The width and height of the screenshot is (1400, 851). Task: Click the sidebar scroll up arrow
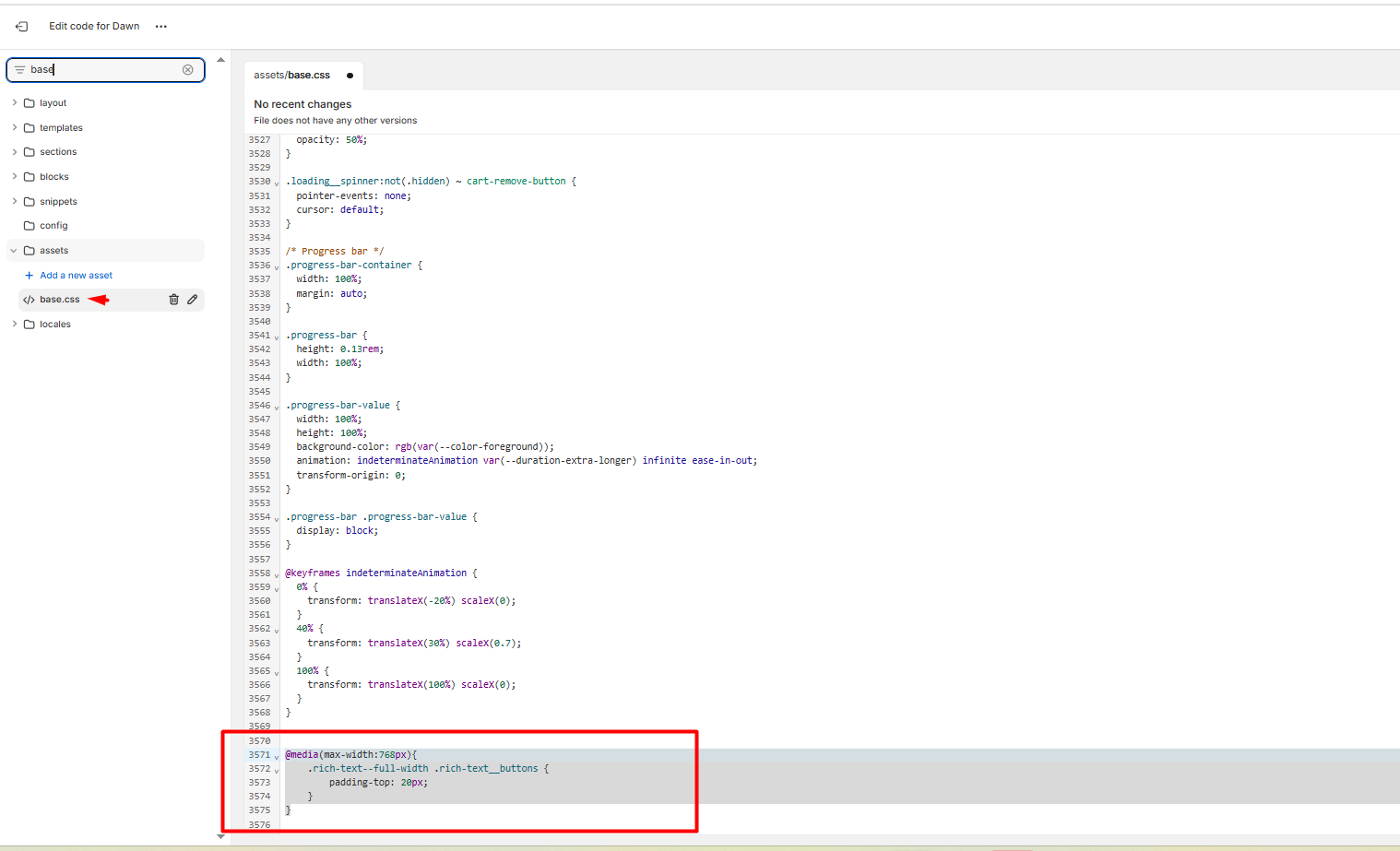(x=220, y=60)
